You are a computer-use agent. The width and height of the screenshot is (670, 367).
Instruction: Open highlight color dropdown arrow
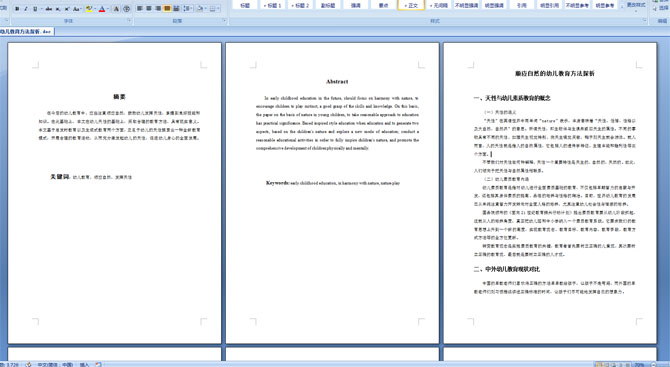(95, 9)
